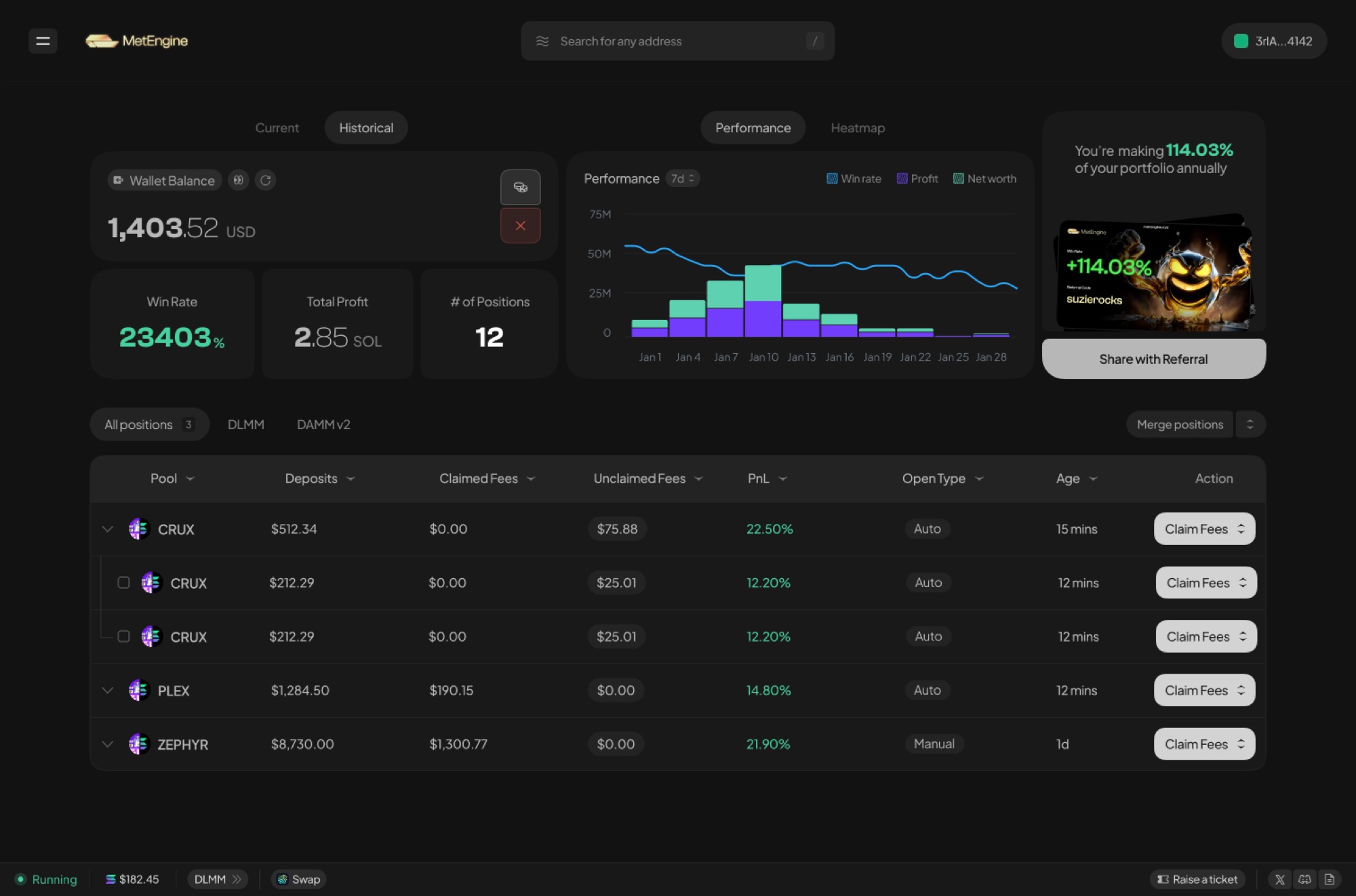Filter by DLMM positions
Screen dimensions: 1356x896
245,424
